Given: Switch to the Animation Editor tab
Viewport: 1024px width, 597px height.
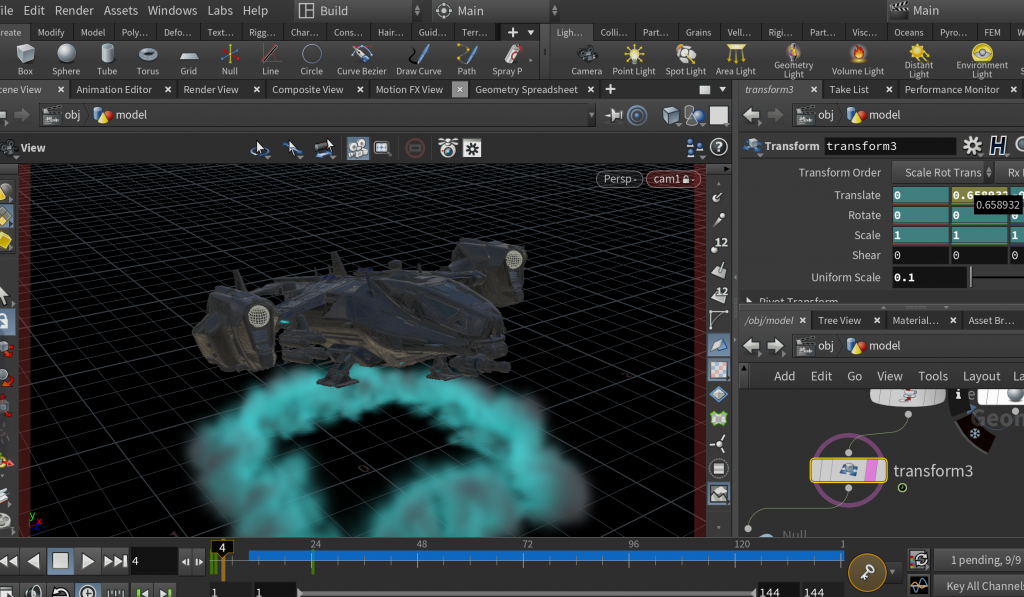Looking at the screenshot, I should (114, 89).
